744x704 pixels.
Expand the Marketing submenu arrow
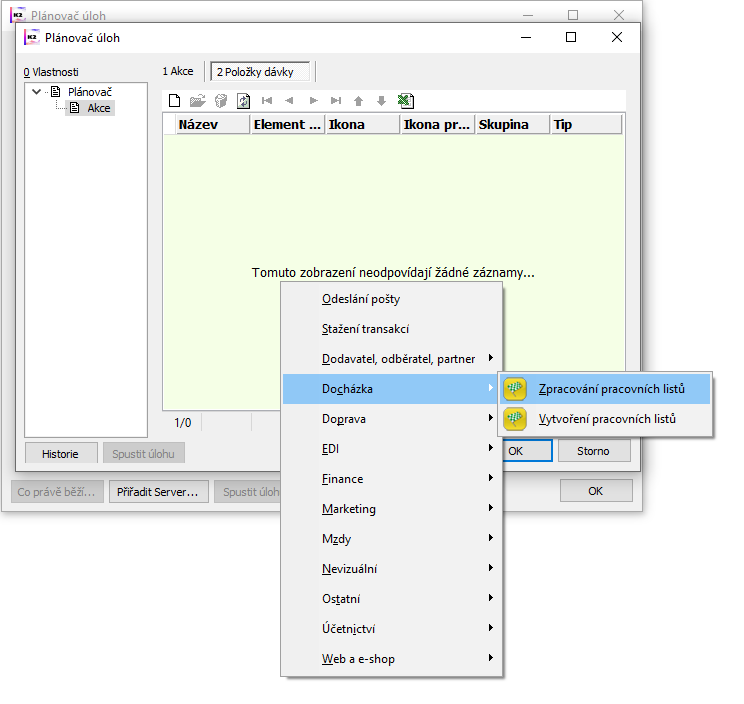tap(491, 508)
